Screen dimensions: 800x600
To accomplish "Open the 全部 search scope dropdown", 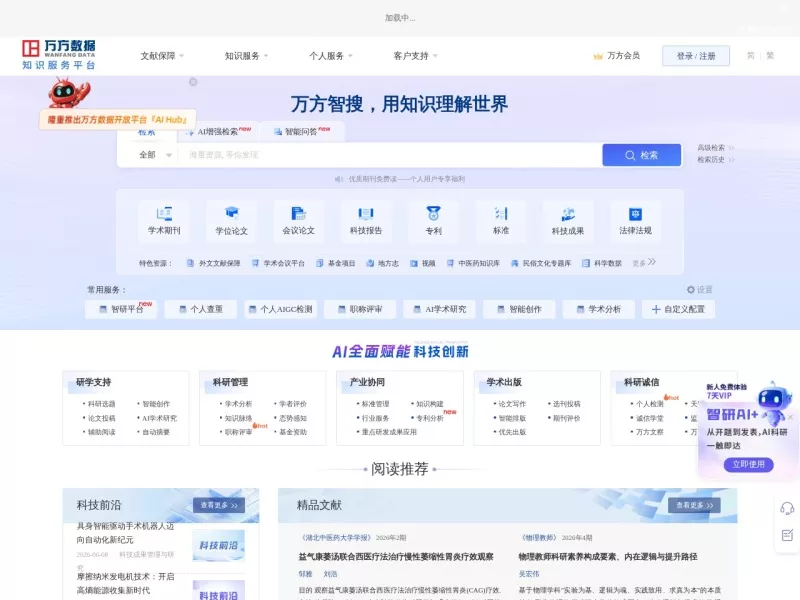I will point(155,155).
